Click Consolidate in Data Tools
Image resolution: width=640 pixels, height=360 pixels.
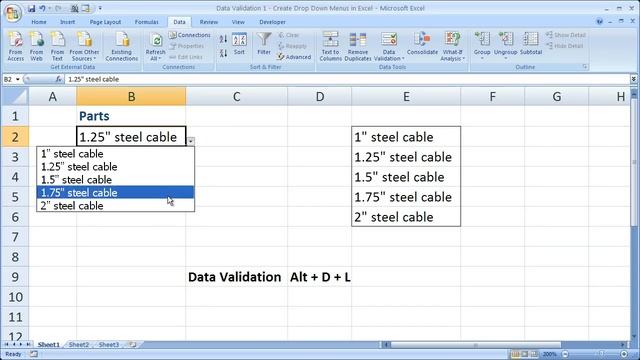click(422, 44)
